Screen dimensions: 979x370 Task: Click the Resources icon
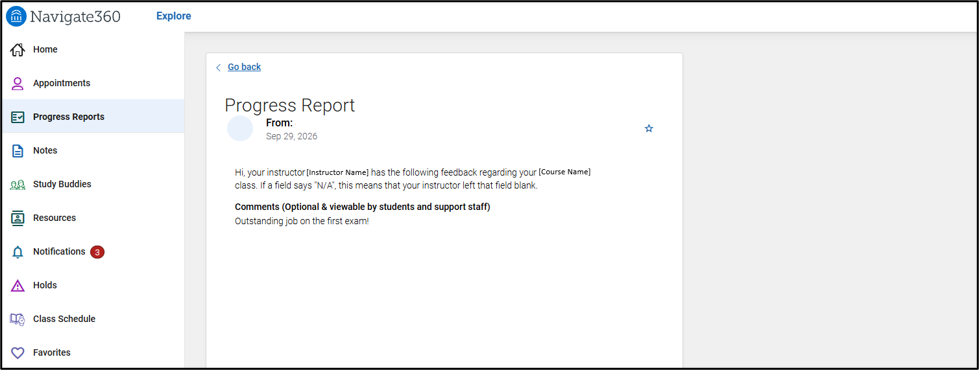tap(17, 218)
